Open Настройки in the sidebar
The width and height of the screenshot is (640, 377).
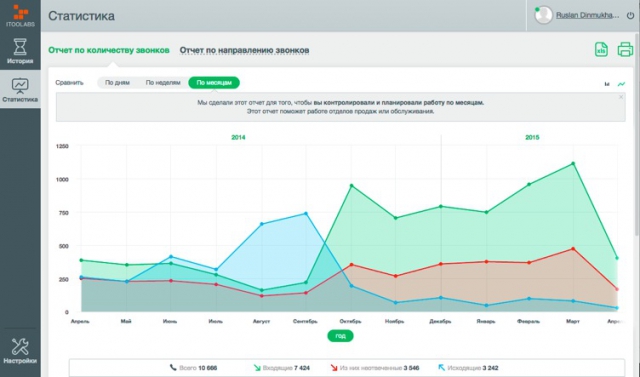tap(20, 351)
